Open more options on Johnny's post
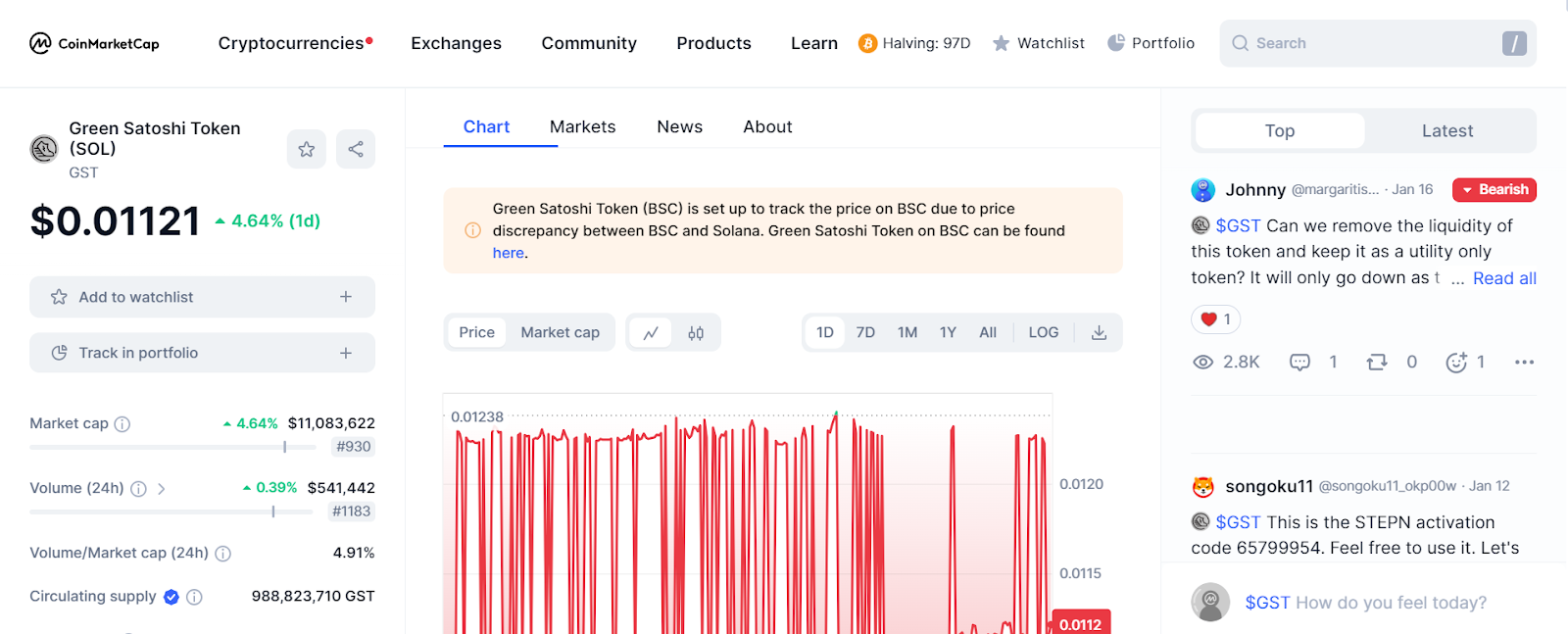Image resolution: width=1568 pixels, height=634 pixels. click(1524, 363)
